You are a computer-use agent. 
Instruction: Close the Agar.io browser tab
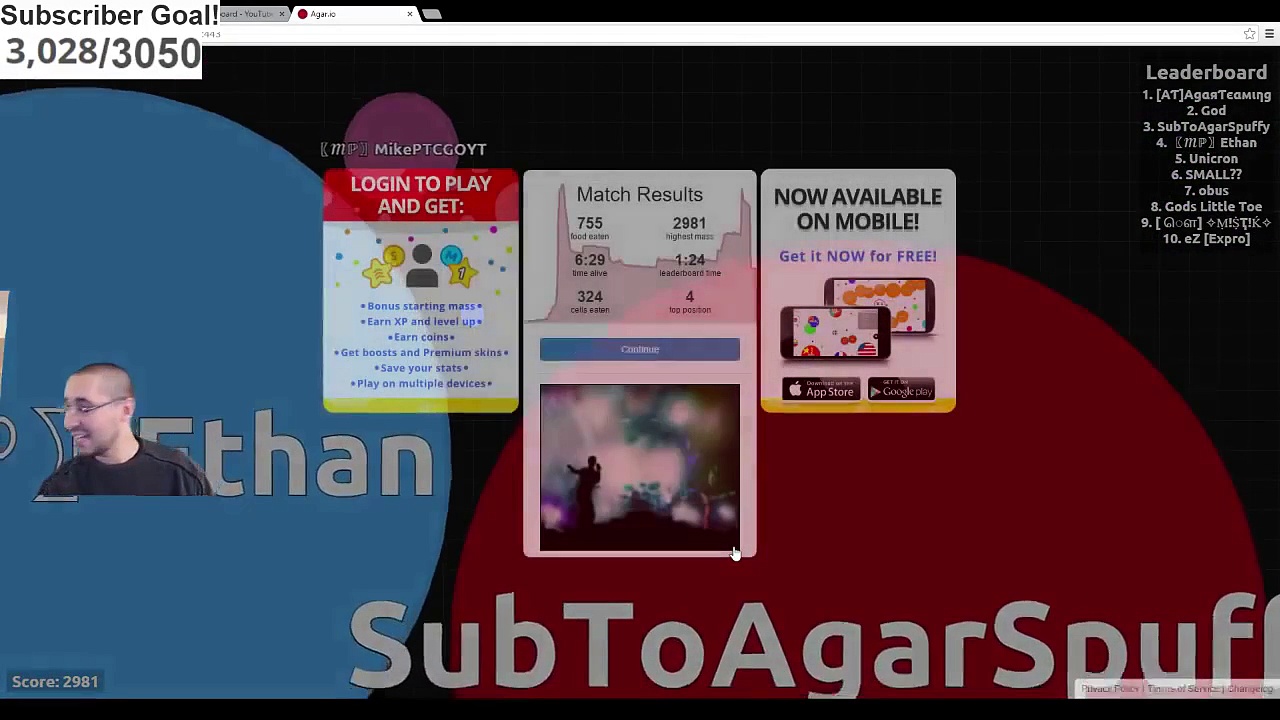[410, 14]
